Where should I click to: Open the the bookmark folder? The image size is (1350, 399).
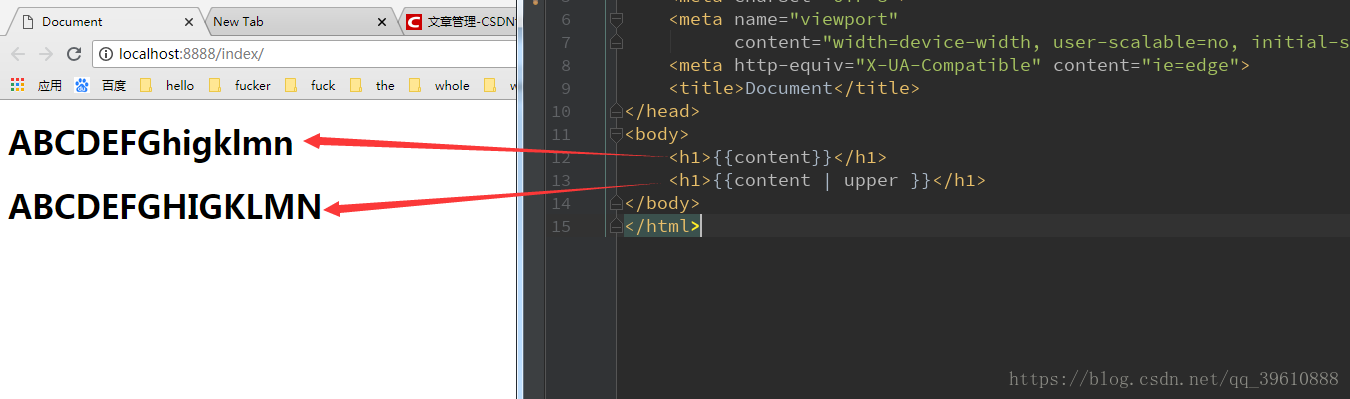373,86
